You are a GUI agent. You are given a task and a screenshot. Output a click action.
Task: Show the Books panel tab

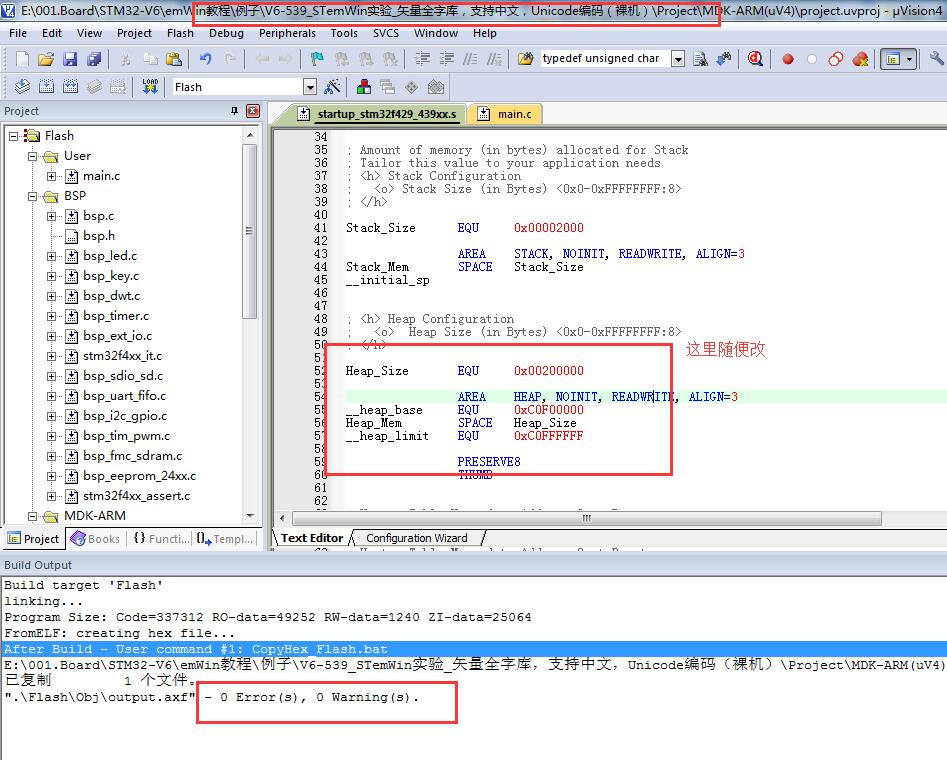click(95, 538)
